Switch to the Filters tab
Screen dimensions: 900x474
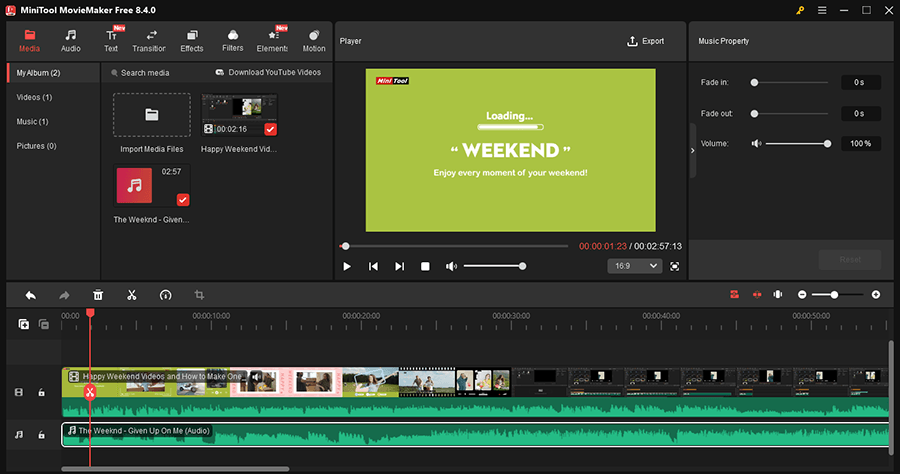[x=232, y=41]
